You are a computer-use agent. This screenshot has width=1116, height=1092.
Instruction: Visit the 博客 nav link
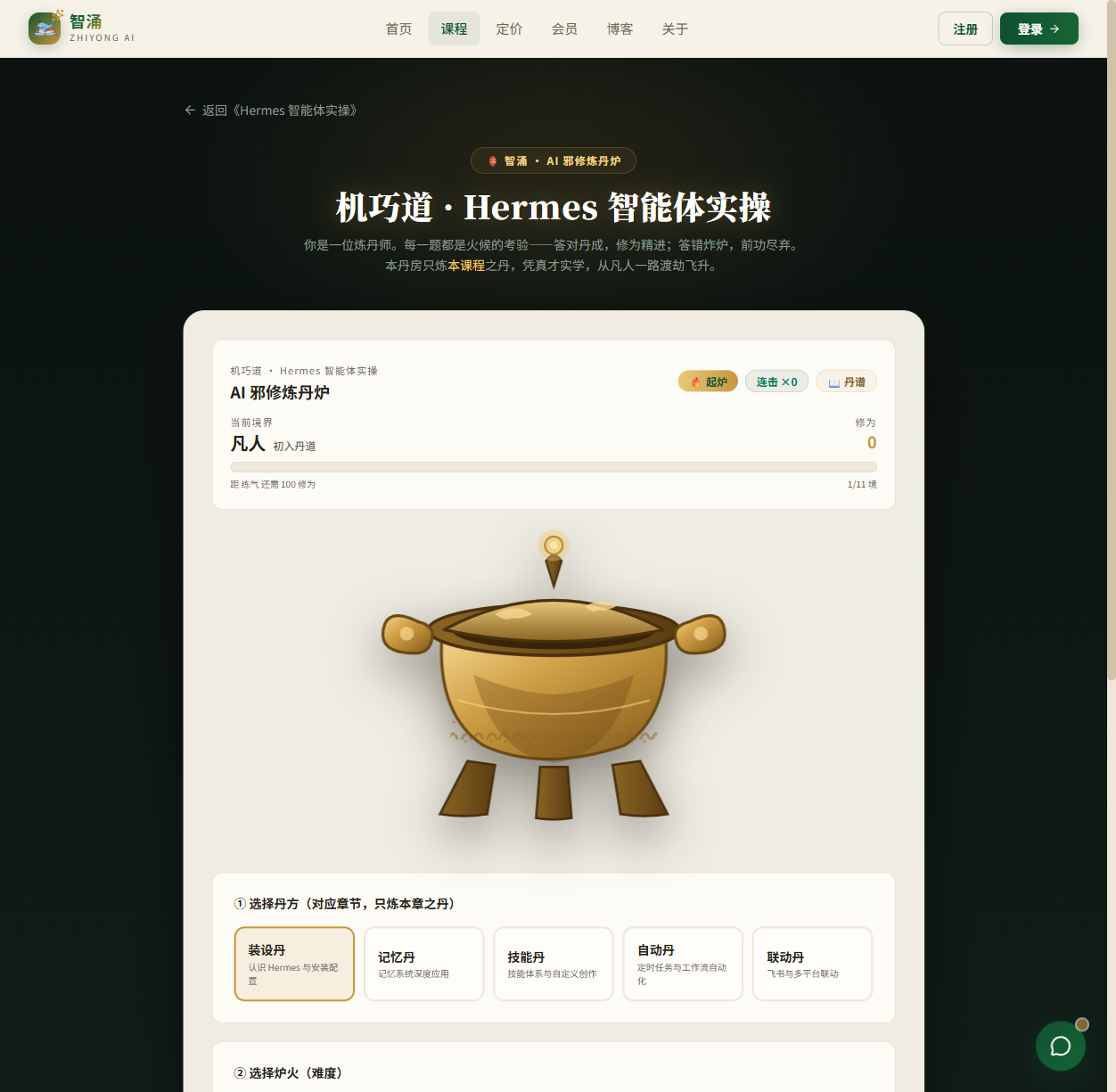[x=620, y=29]
